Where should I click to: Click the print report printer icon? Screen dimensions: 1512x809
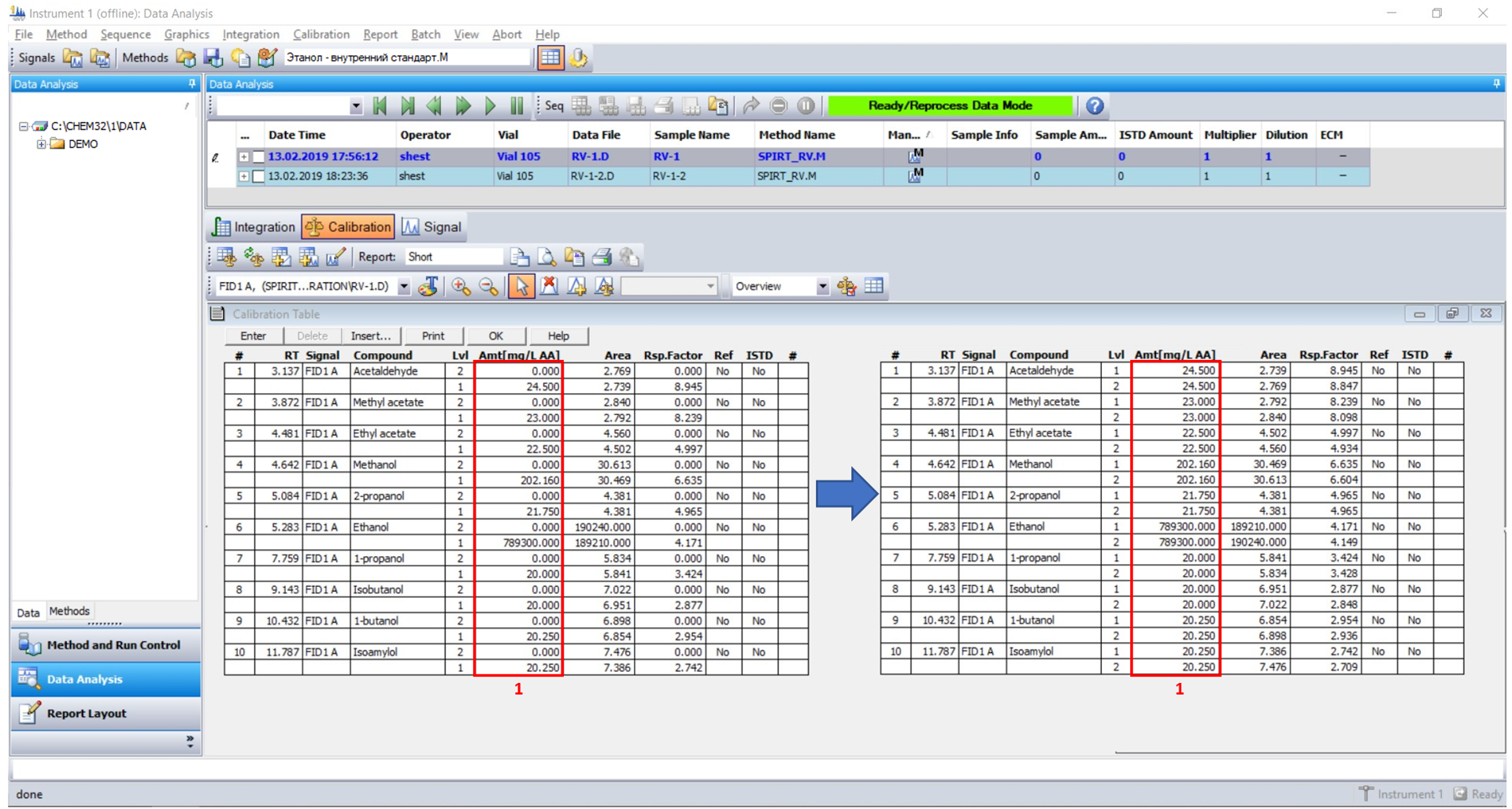tap(602, 257)
